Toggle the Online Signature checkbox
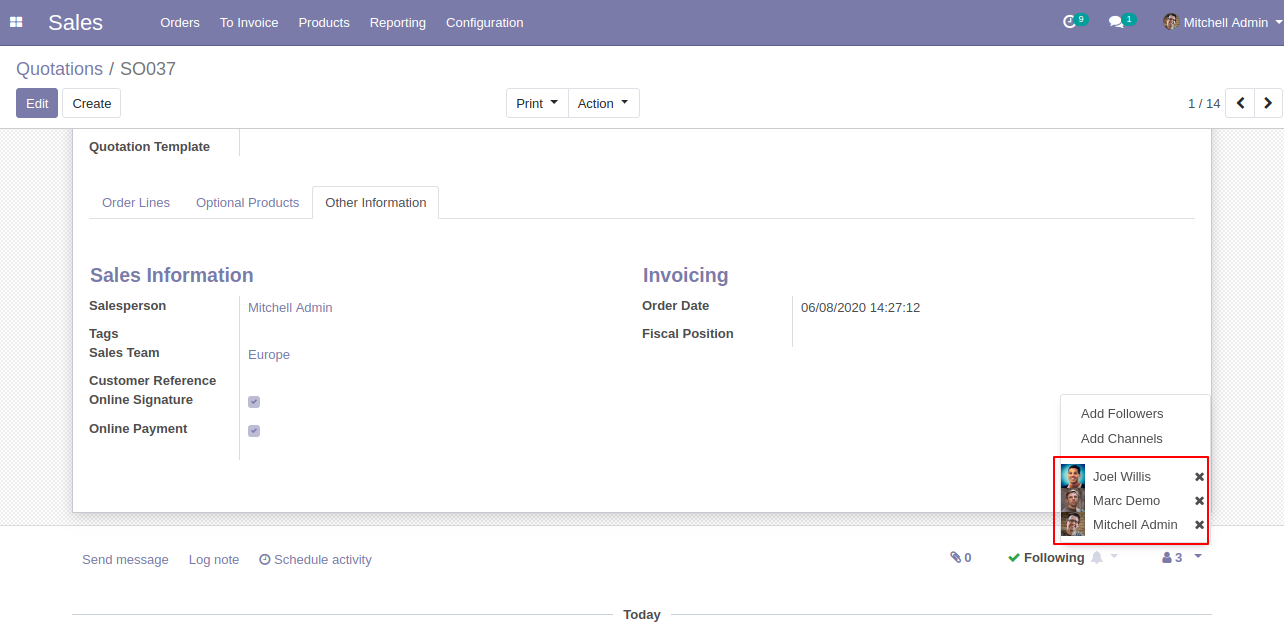The height and width of the screenshot is (638, 1284). click(x=254, y=402)
